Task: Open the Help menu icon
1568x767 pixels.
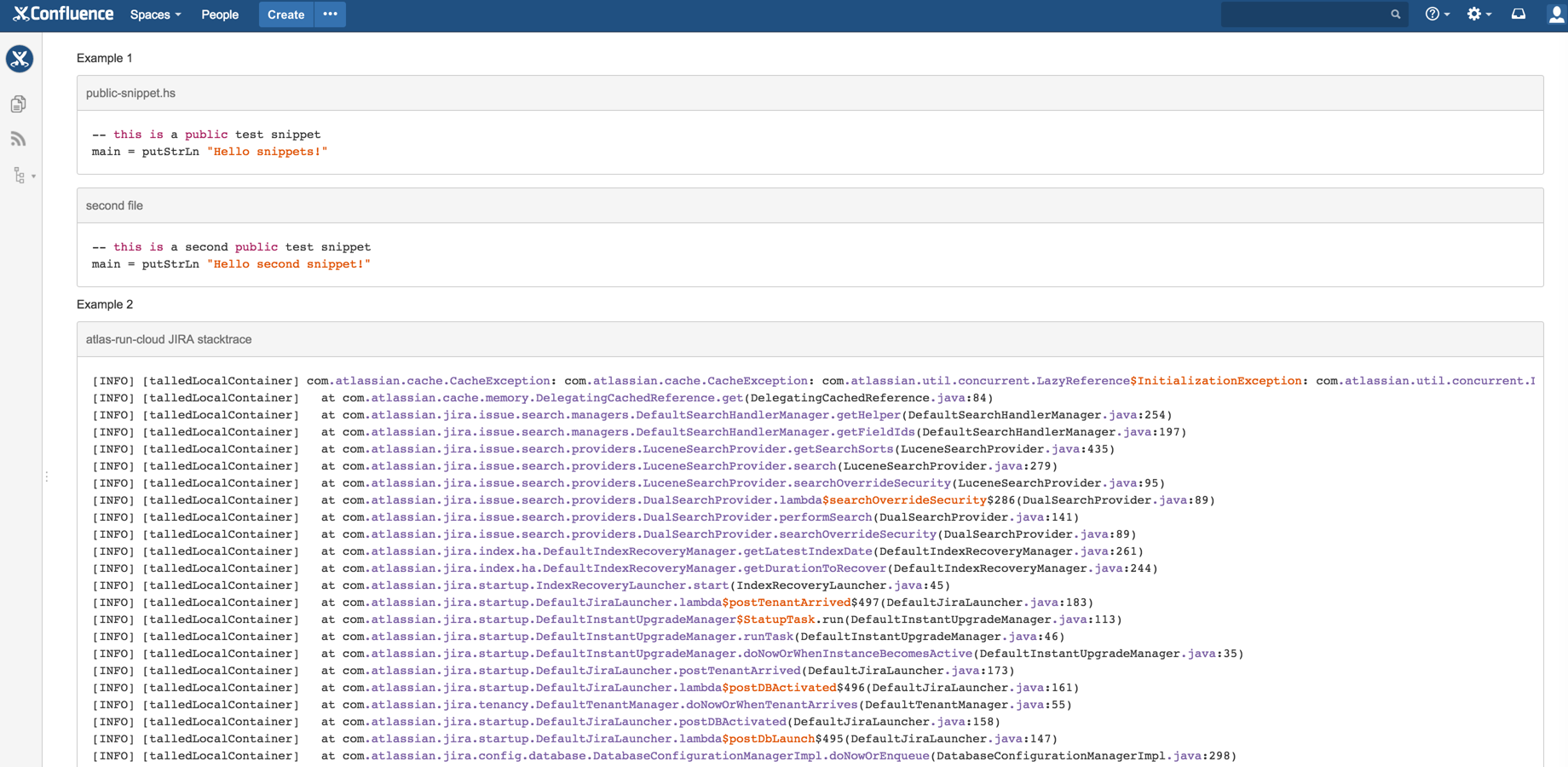Action: pos(1437,14)
